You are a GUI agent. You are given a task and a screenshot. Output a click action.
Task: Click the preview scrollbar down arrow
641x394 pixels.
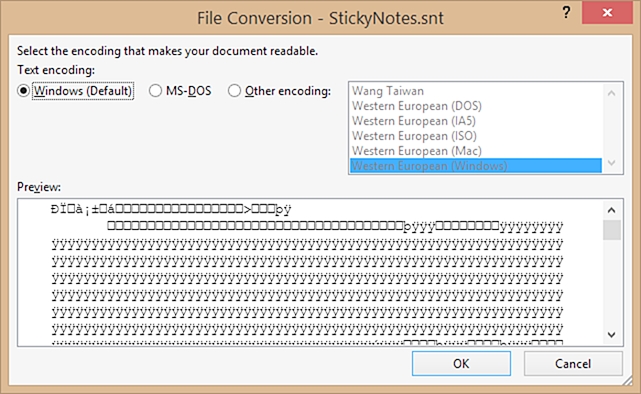612,335
